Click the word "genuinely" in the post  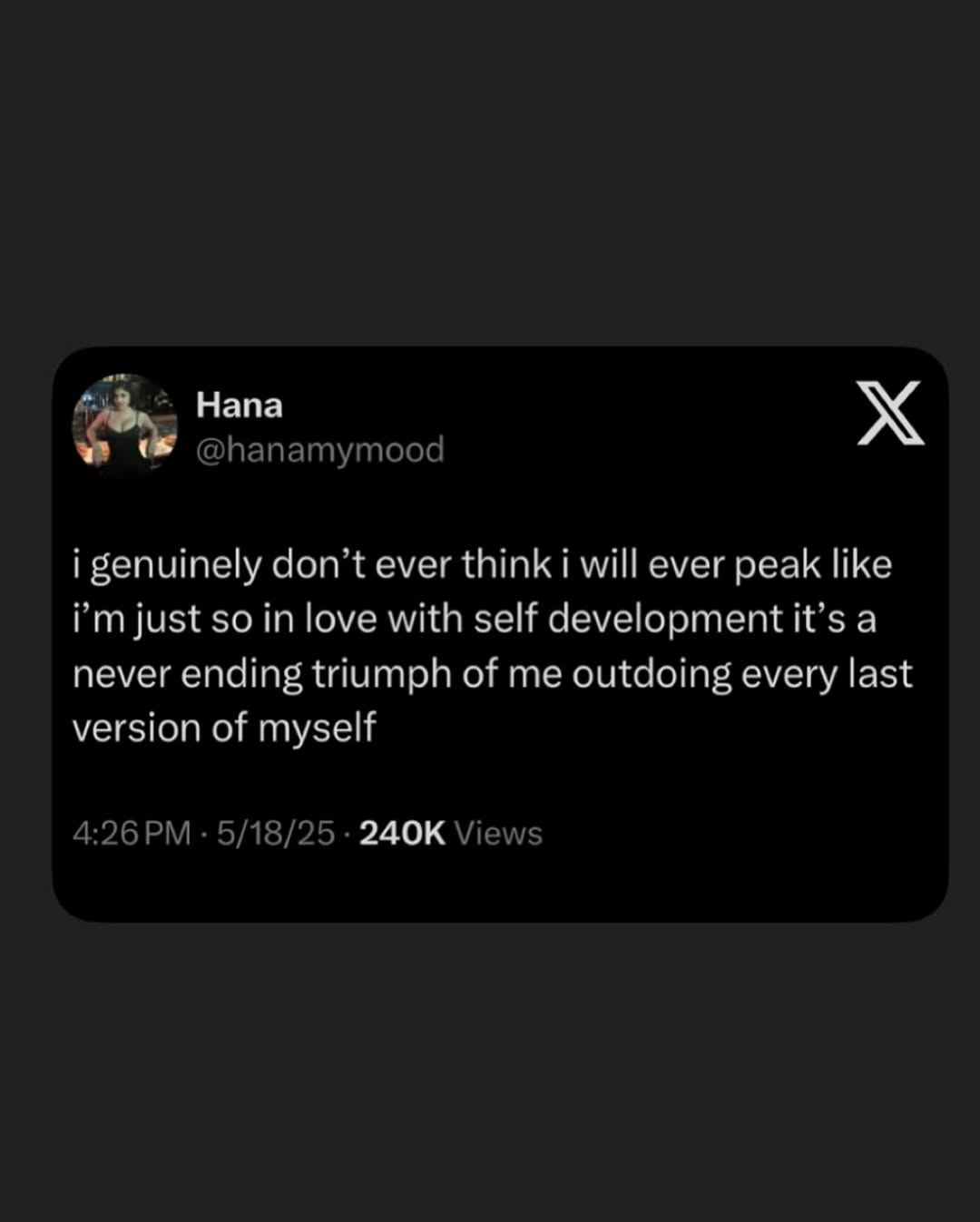(175, 566)
